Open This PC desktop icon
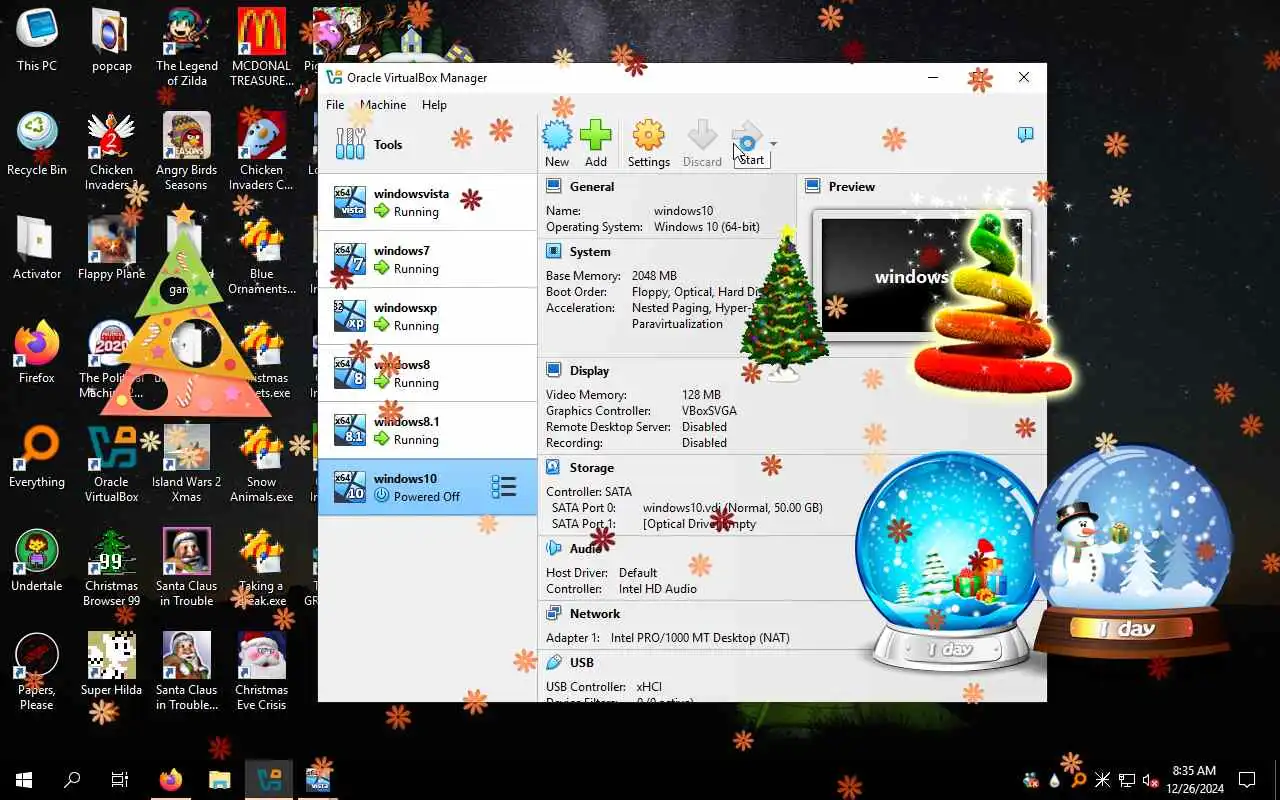Image resolution: width=1280 pixels, height=800 pixels. pos(37,41)
